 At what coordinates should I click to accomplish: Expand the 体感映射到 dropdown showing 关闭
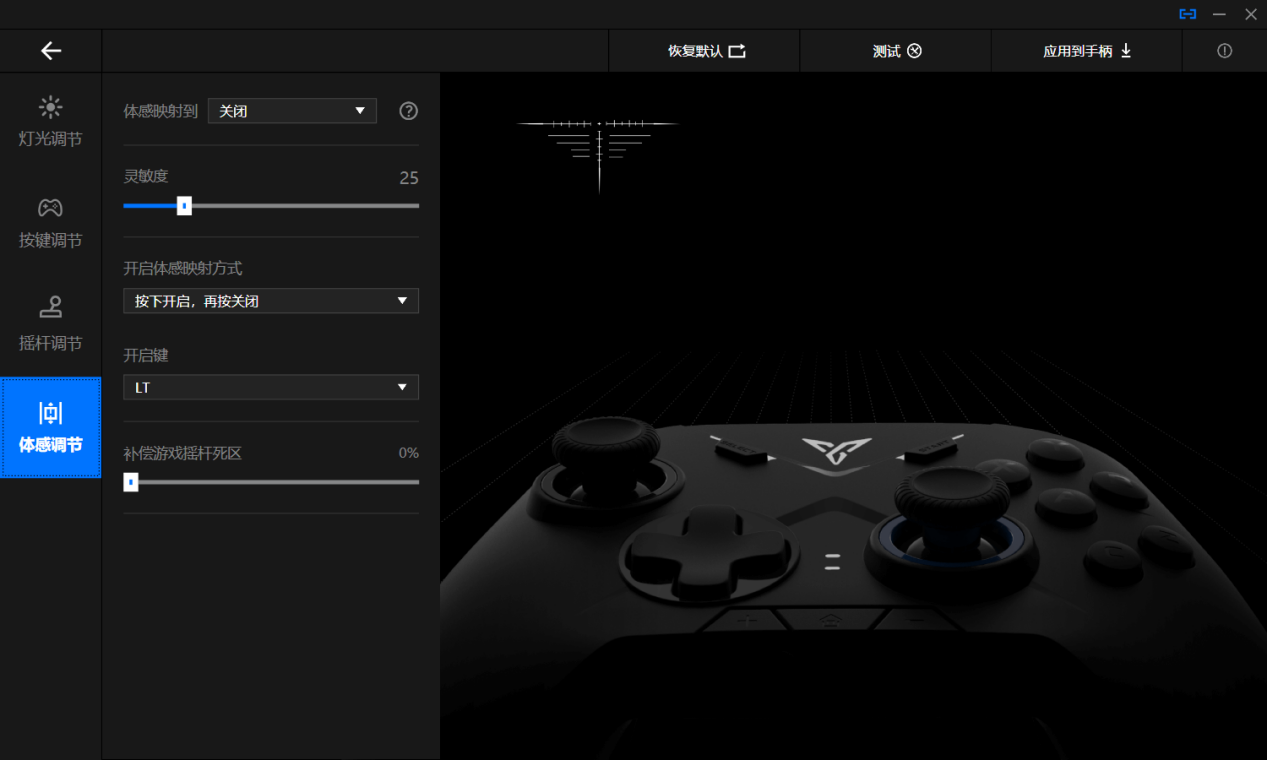click(292, 111)
